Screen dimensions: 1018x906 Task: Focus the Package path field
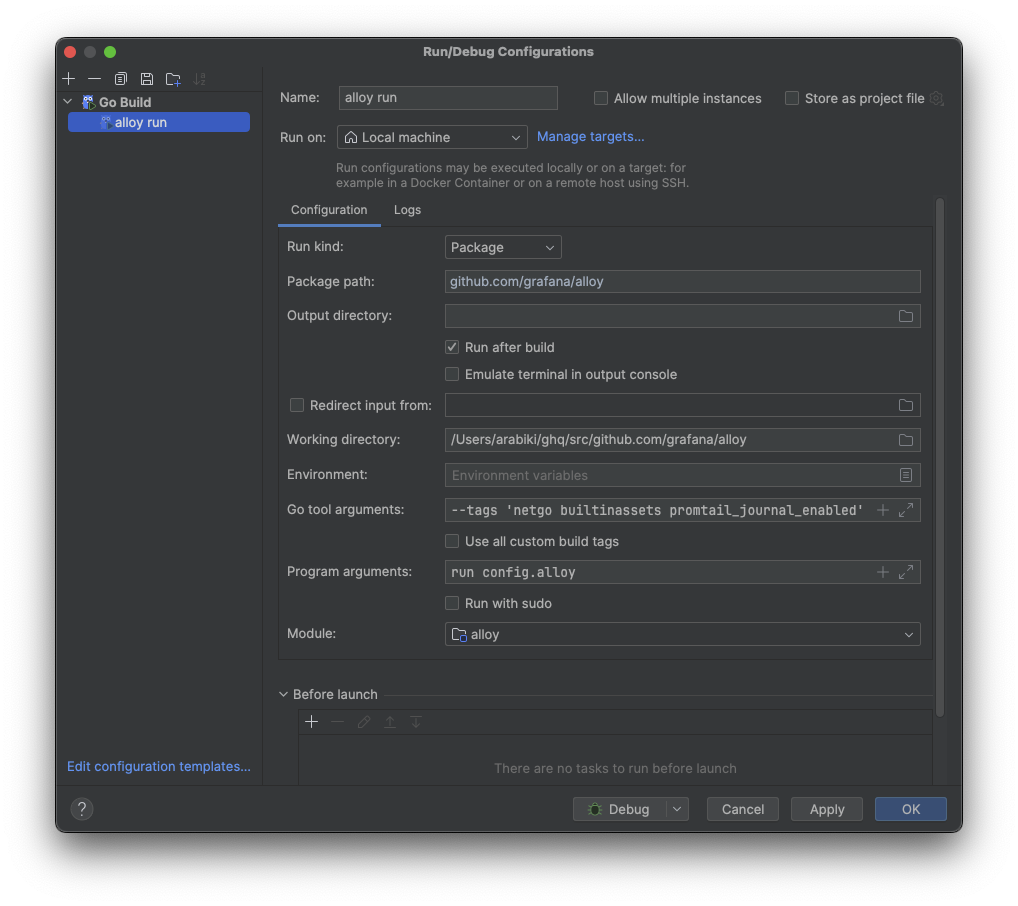pos(682,281)
